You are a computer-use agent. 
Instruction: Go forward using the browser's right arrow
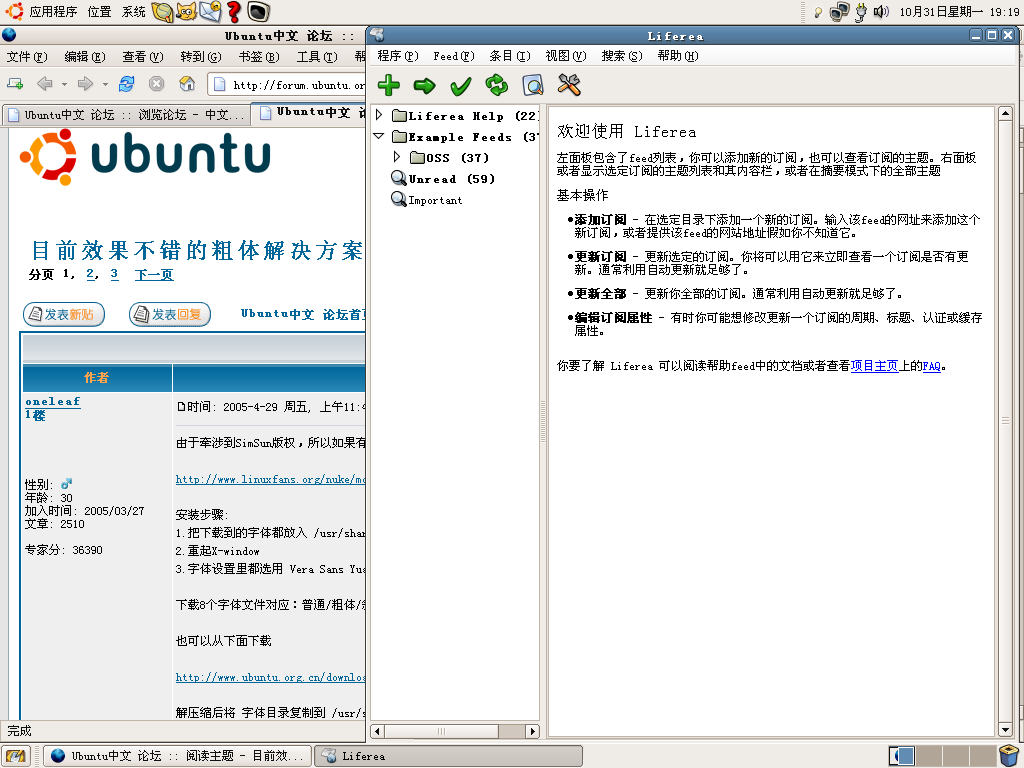[85, 84]
